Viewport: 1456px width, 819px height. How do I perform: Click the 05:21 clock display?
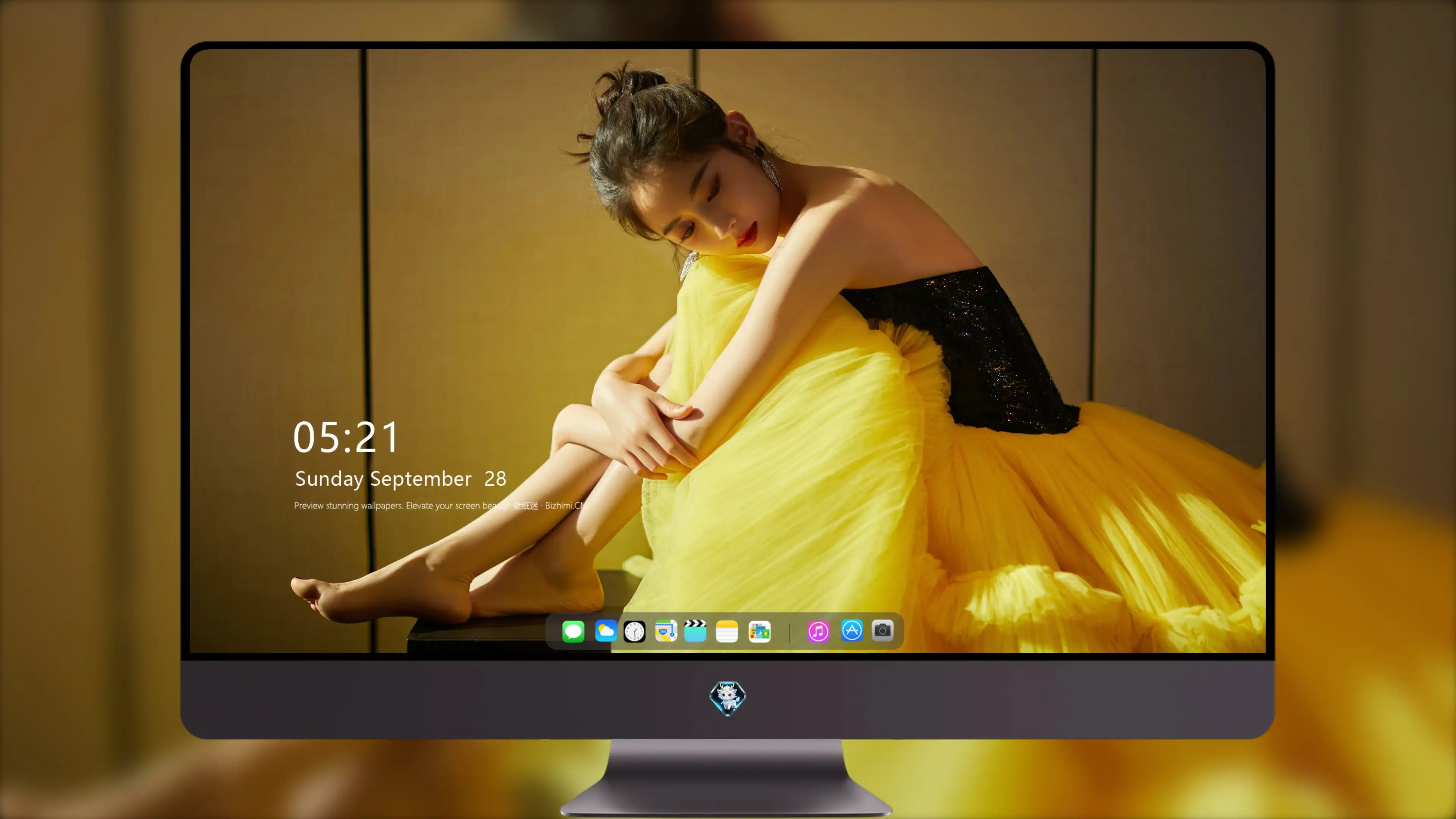click(x=346, y=437)
